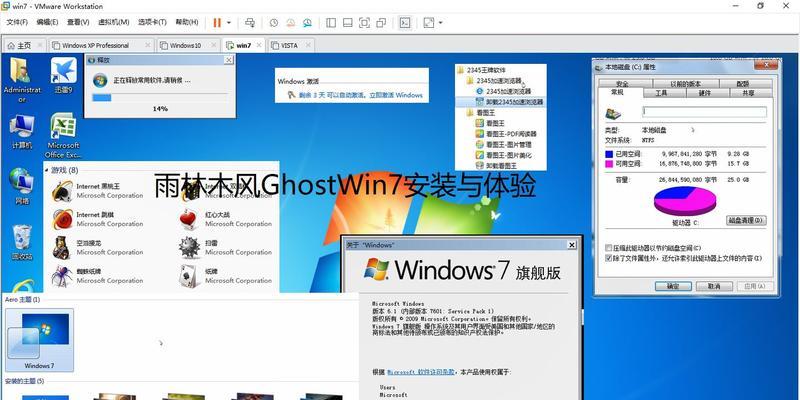Open the 选项卡(T) menu

click(152, 22)
